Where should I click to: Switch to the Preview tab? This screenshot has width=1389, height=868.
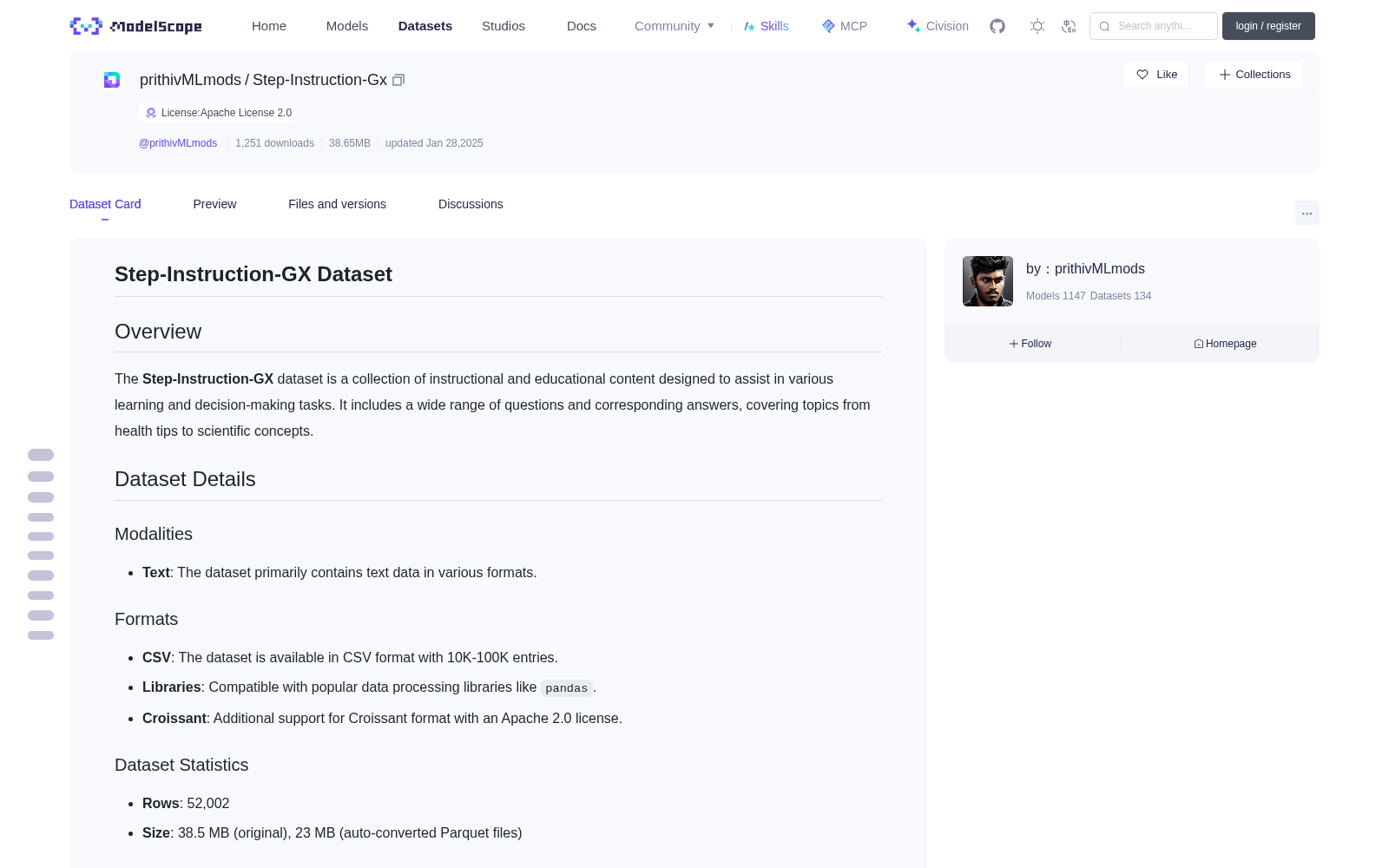214,204
